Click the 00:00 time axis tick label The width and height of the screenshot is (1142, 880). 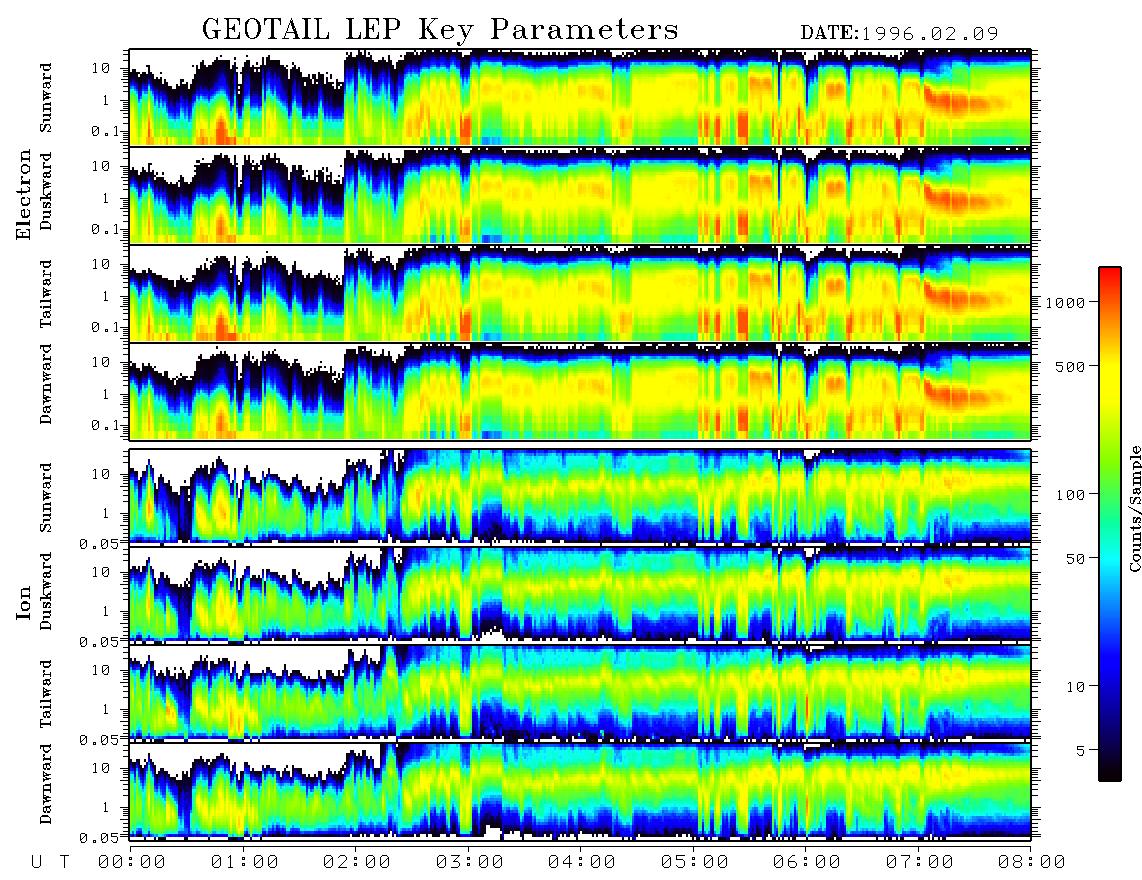pyautogui.click(x=132, y=862)
